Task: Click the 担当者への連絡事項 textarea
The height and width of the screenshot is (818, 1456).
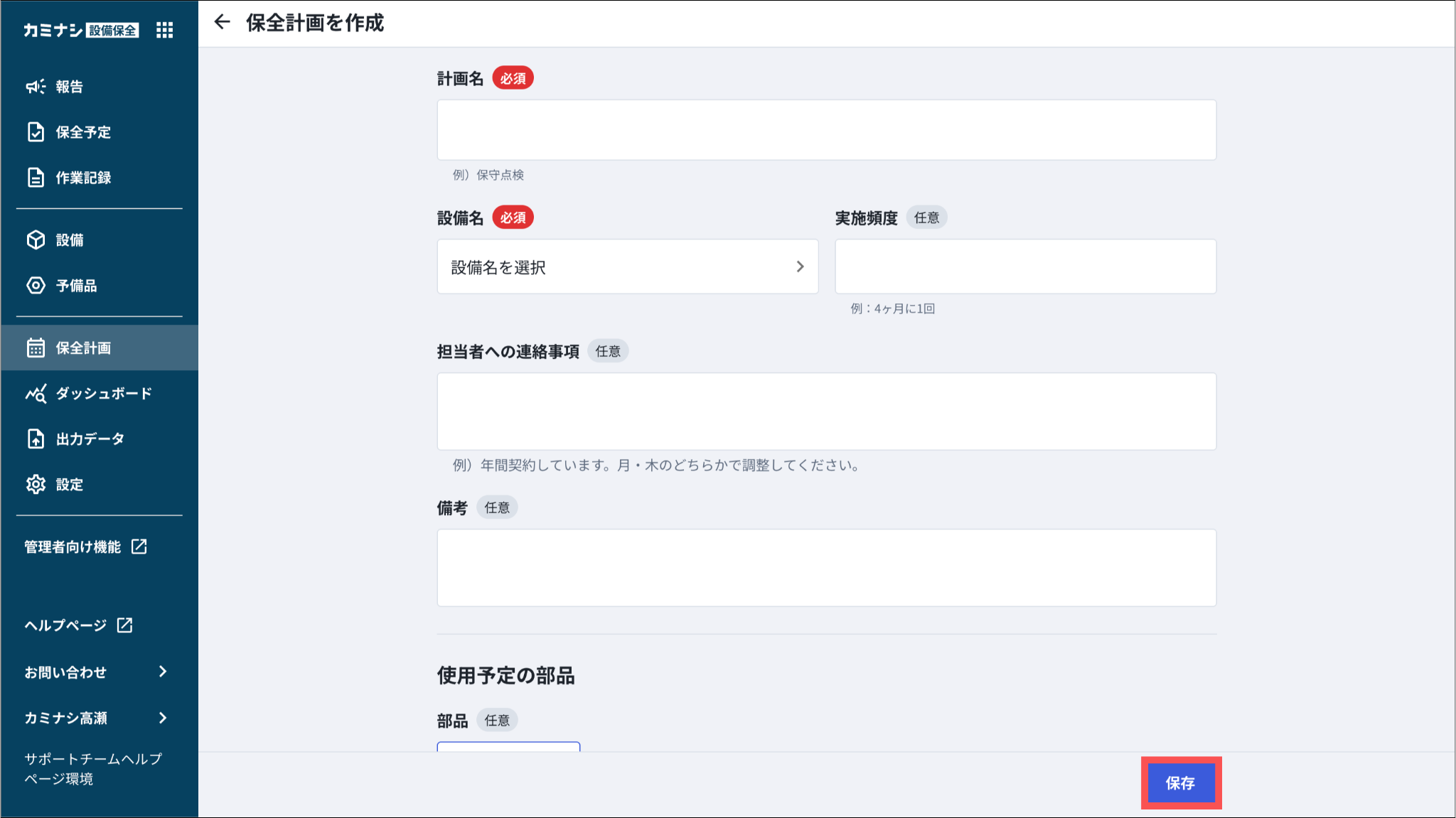Action: tap(826, 411)
